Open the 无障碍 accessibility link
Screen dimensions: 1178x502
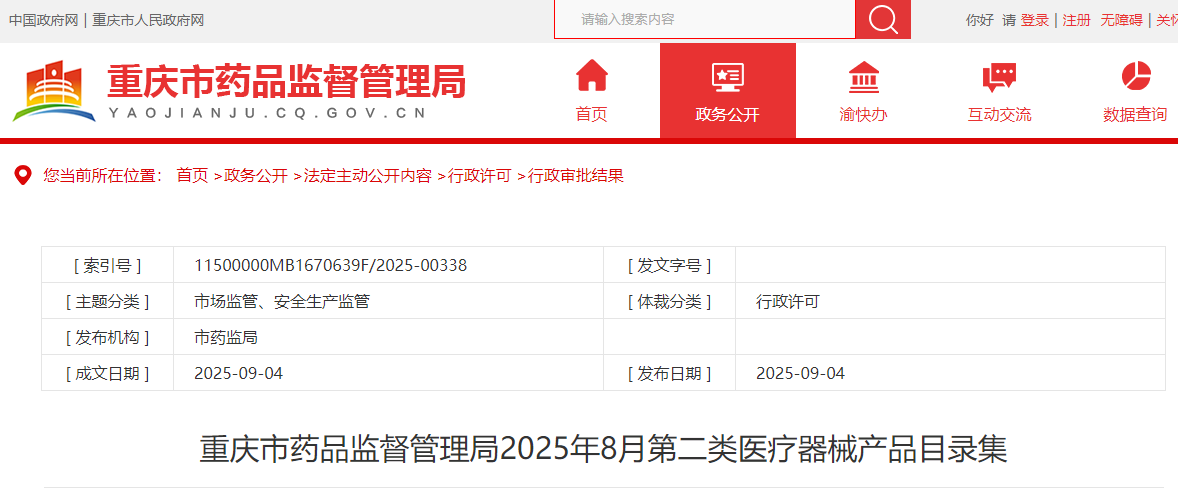pyautogui.click(x=1121, y=20)
